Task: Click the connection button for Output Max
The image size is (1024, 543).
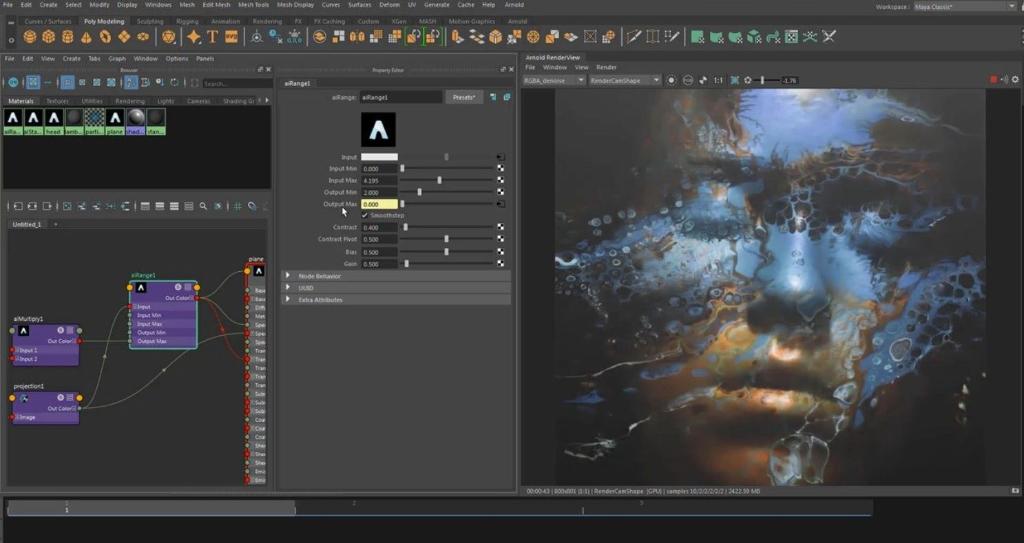Action: pos(500,204)
